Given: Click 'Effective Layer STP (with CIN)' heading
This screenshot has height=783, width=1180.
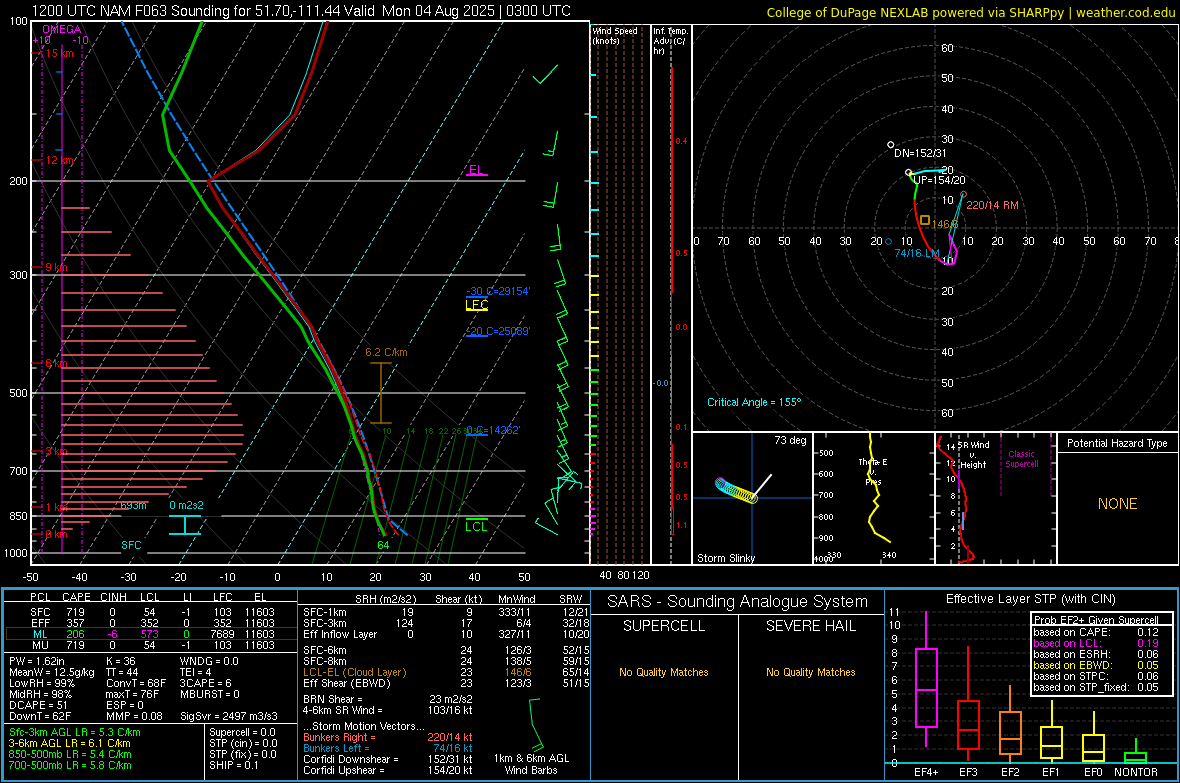Looking at the screenshot, I should tap(1030, 599).
